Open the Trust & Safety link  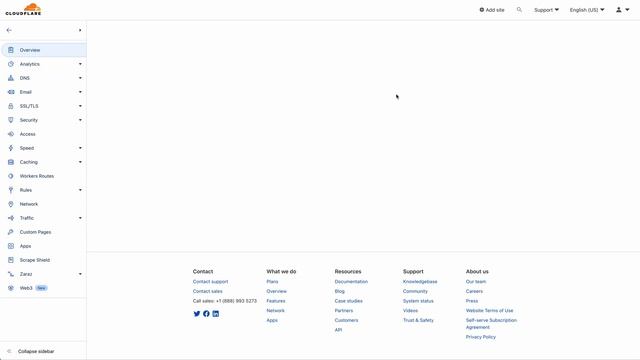click(x=418, y=320)
